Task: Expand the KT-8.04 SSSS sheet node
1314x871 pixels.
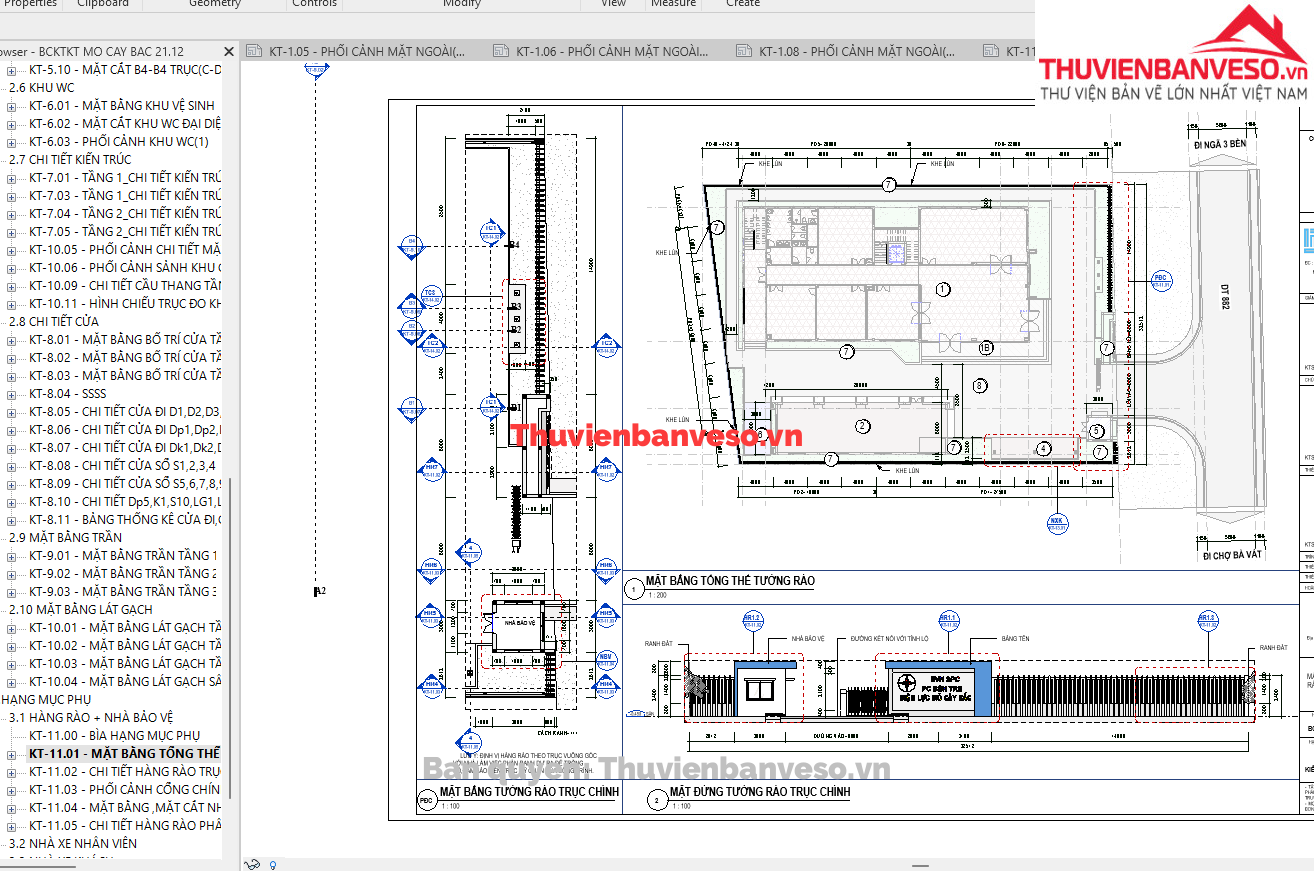Action: pos(12,394)
